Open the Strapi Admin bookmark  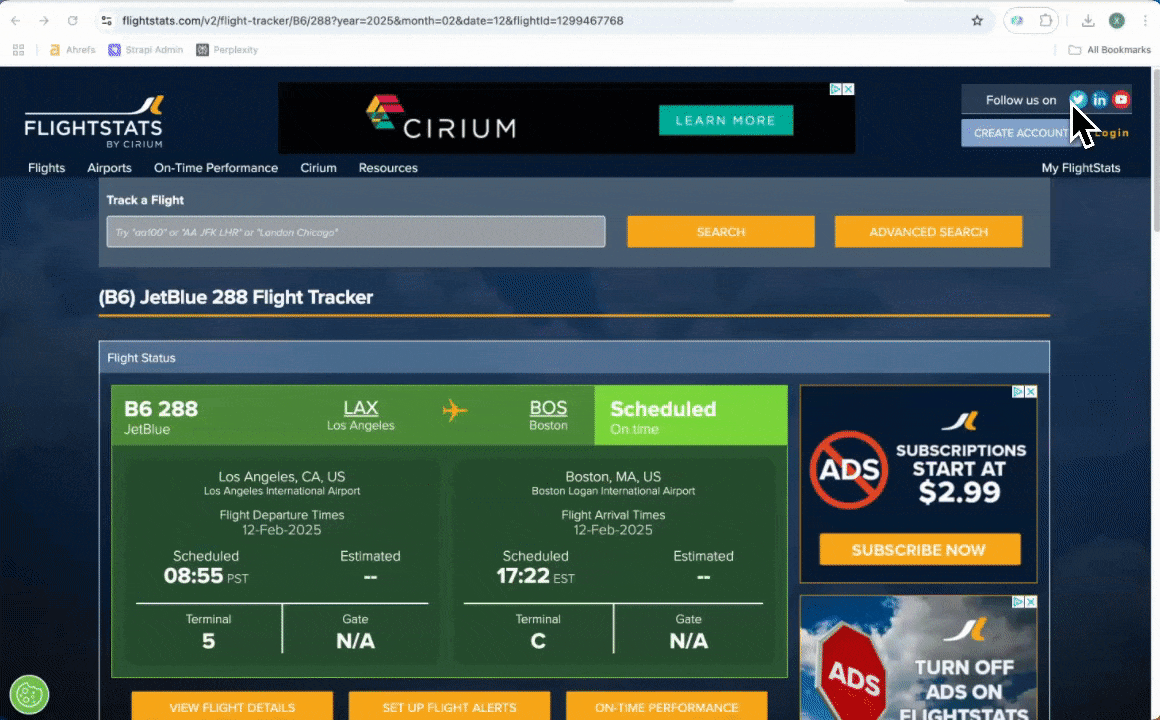(x=146, y=50)
